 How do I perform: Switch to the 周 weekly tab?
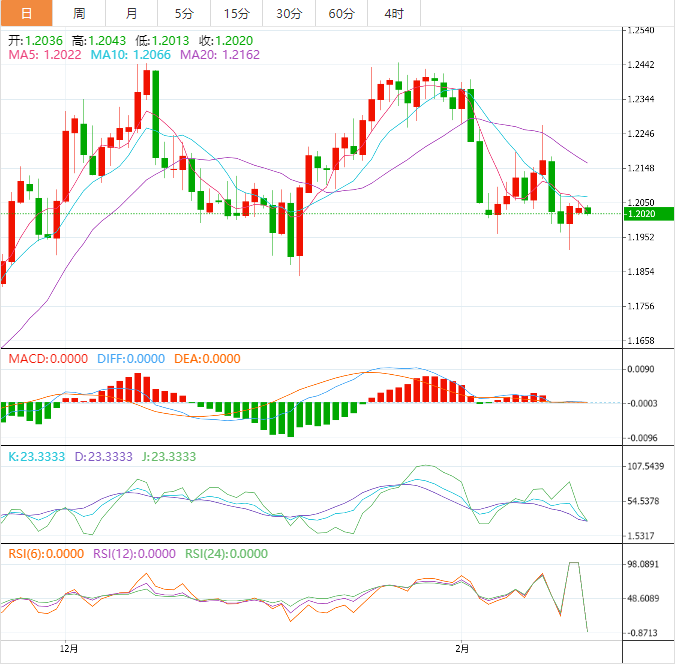coord(79,13)
